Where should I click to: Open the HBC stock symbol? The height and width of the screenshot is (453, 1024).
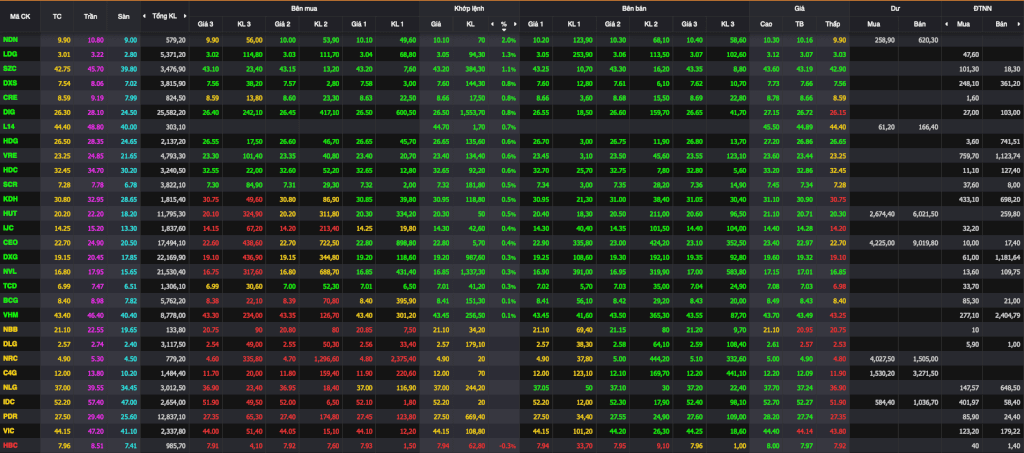coord(10,445)
